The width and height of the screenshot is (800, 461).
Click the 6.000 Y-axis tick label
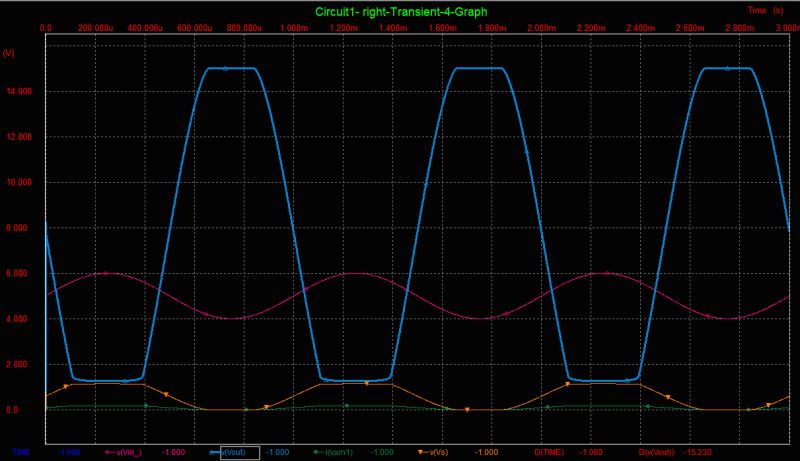17,273
